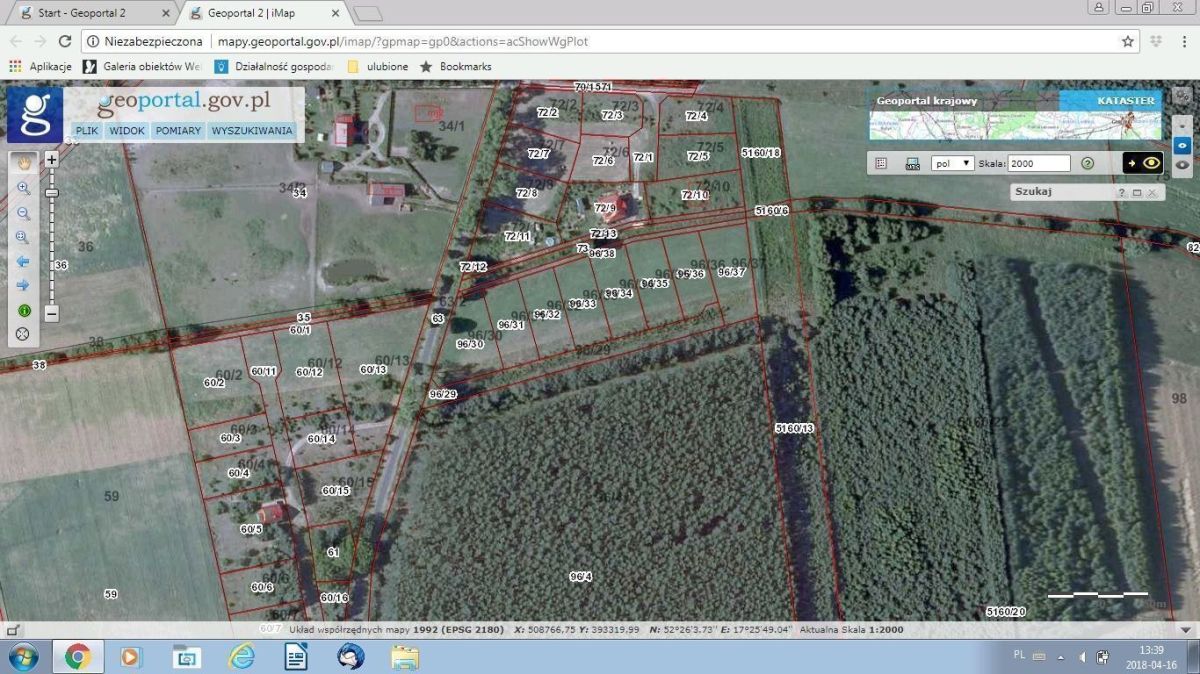The image size is (1200, 674).
Task: Toggle the yellow eye accessibility mode
Action: coord(1152,163)
